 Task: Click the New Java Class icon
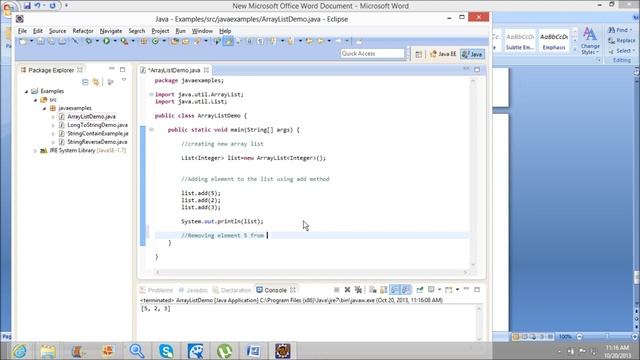click(x=156, y=41)
